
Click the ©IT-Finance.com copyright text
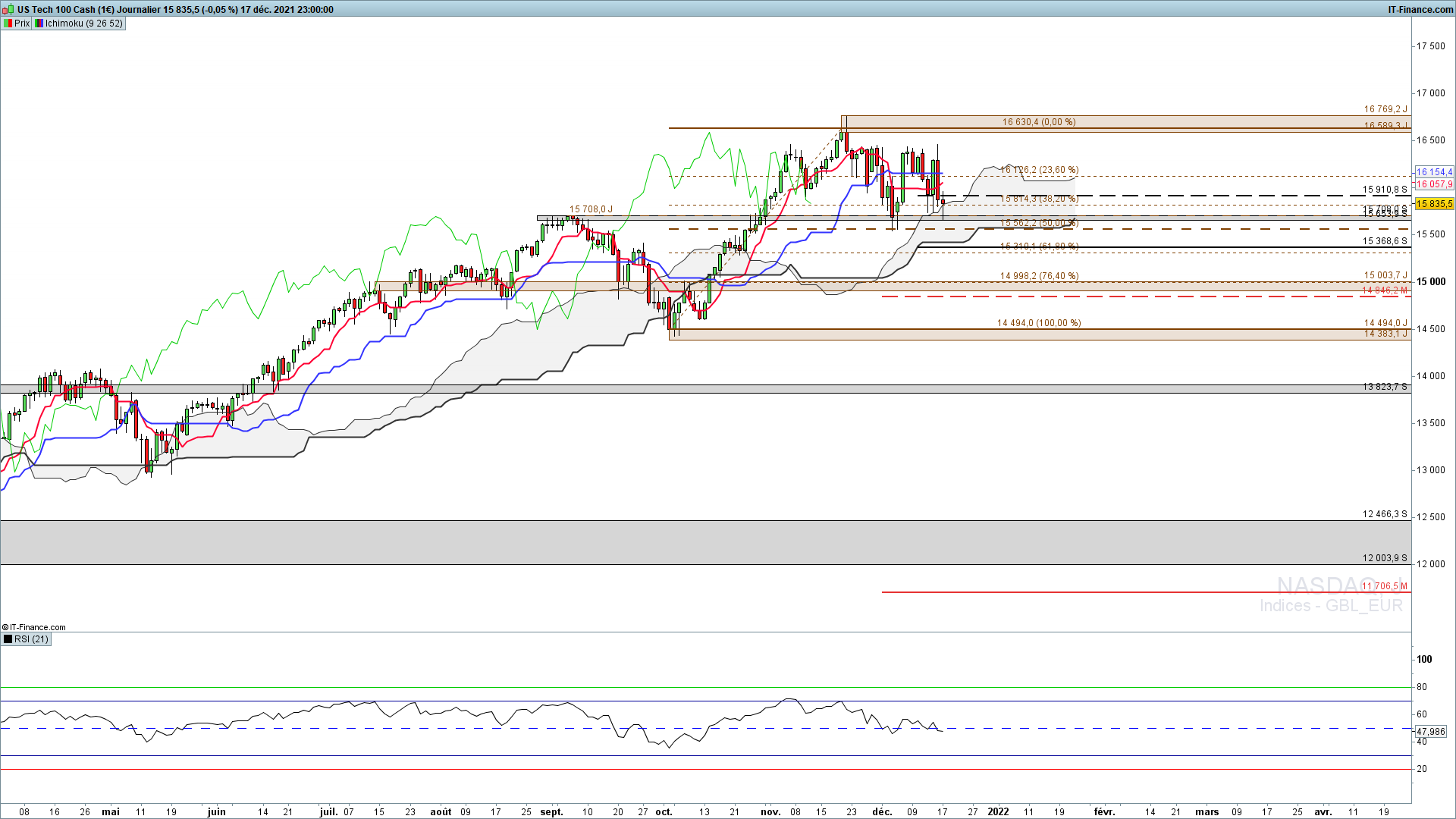click(34, 627)
